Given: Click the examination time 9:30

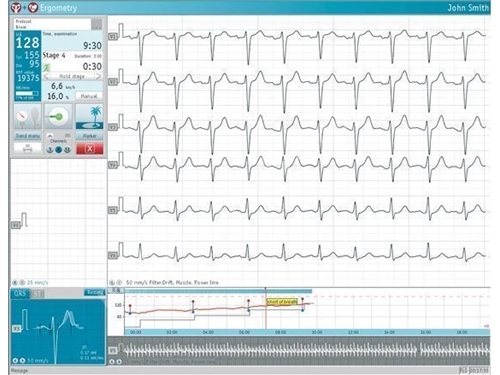Looking at the screenshot, I should 92,45.
